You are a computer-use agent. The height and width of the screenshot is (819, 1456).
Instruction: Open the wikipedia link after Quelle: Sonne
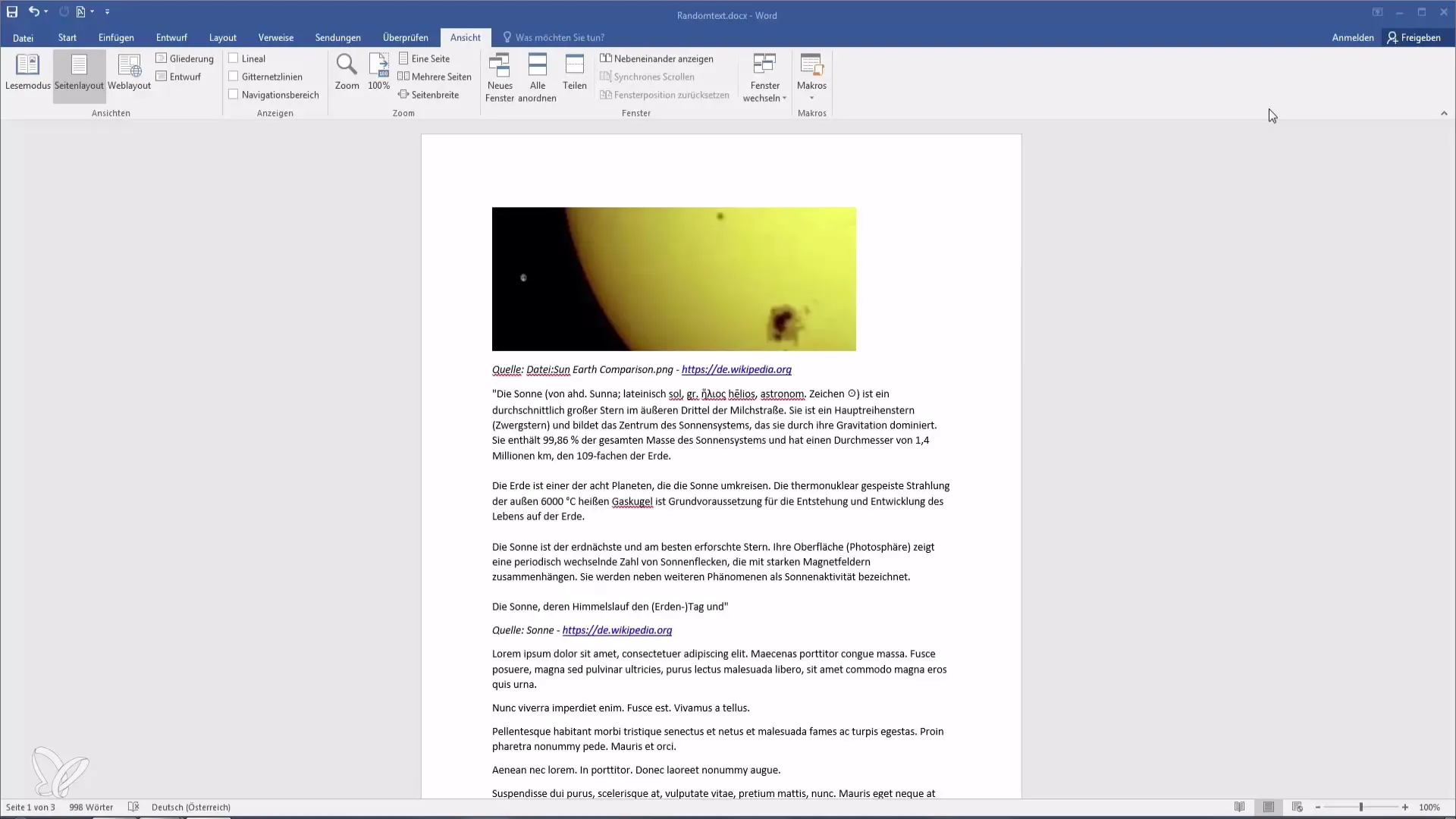pyautogui.click(x=617, y=630)
